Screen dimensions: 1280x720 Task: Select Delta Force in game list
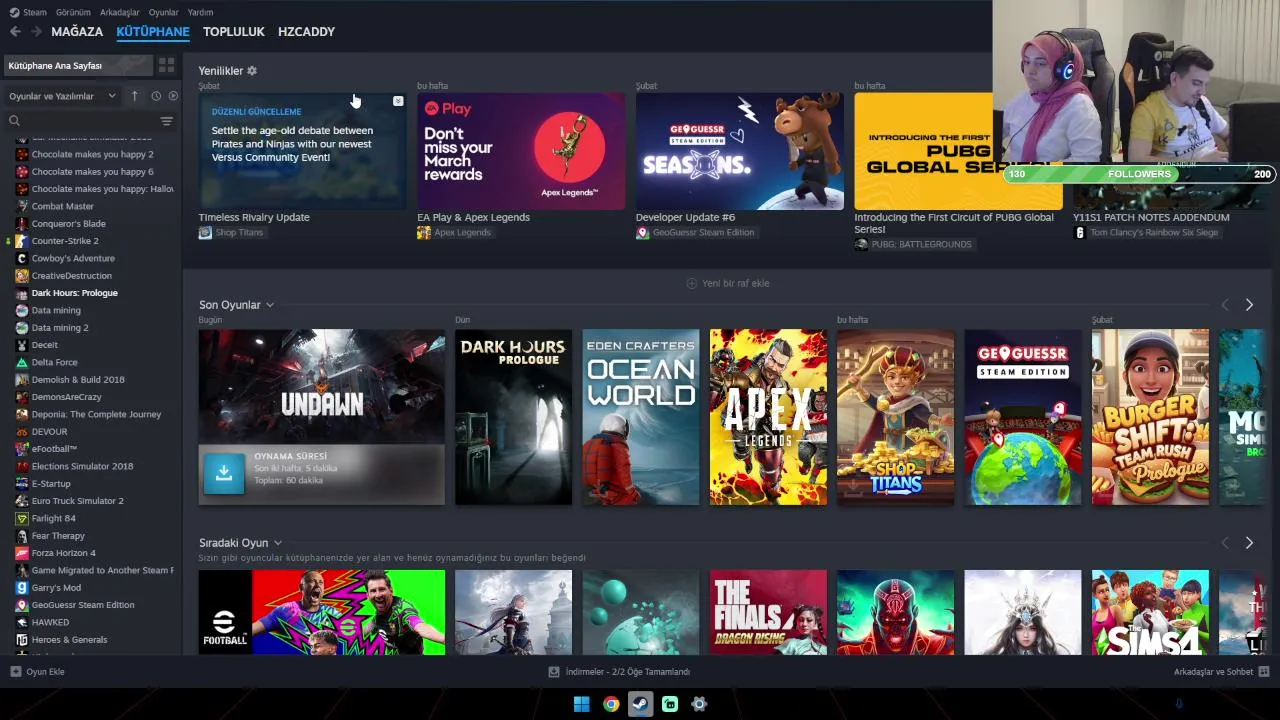click(x=54, y=362)
